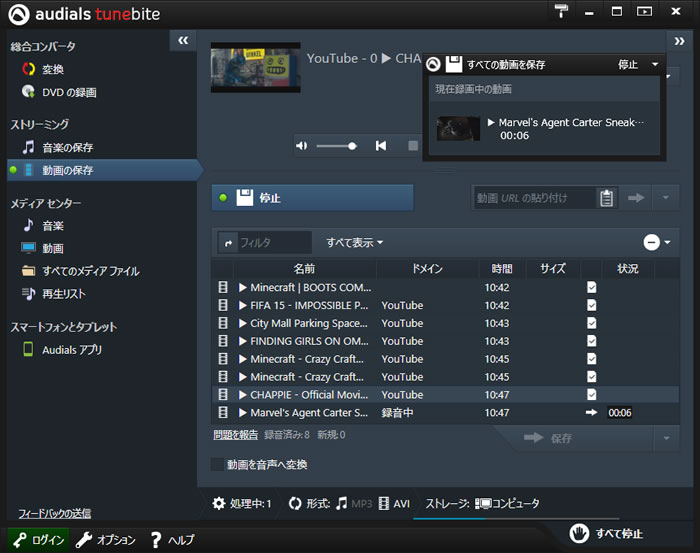Image resolution: width=700 pixels, height=553 pixels.
Task: Click the clipboard paste icon
Action: 606,198
